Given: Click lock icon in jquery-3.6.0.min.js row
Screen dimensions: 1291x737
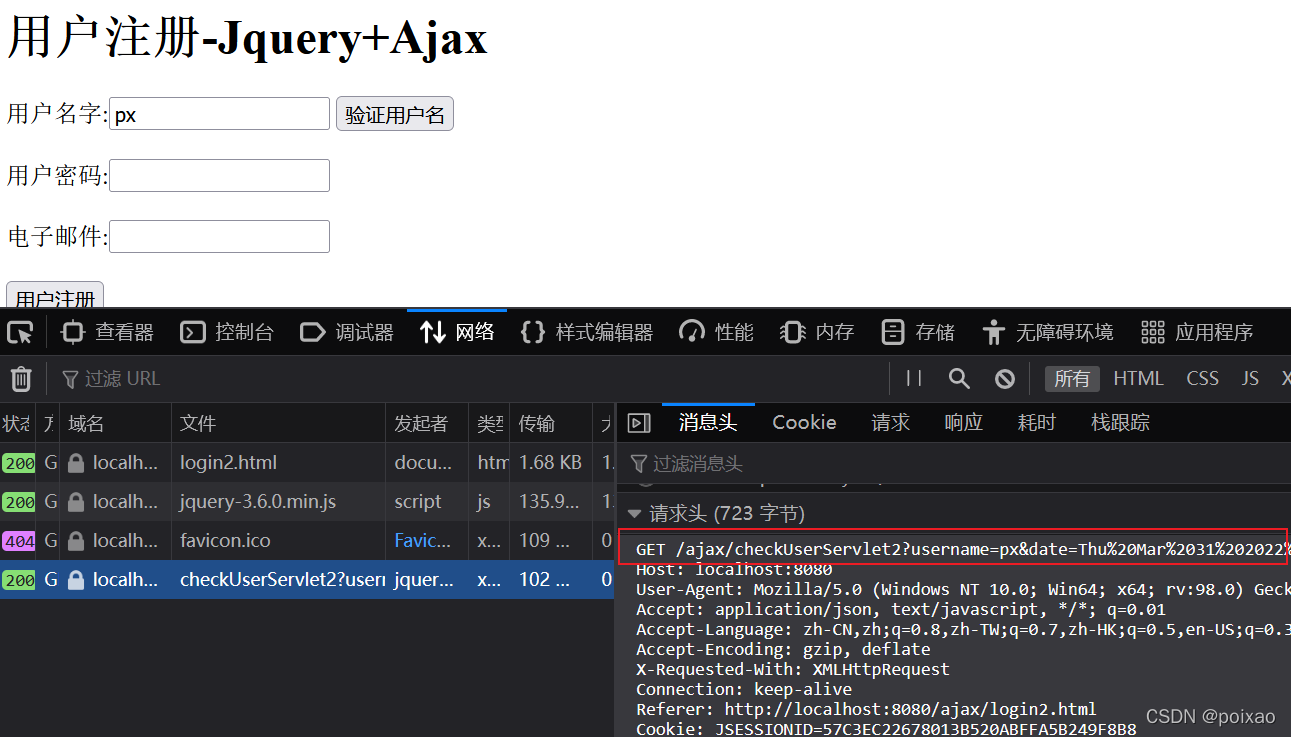Looking at the screenshot, I should (x=75, y=502).
